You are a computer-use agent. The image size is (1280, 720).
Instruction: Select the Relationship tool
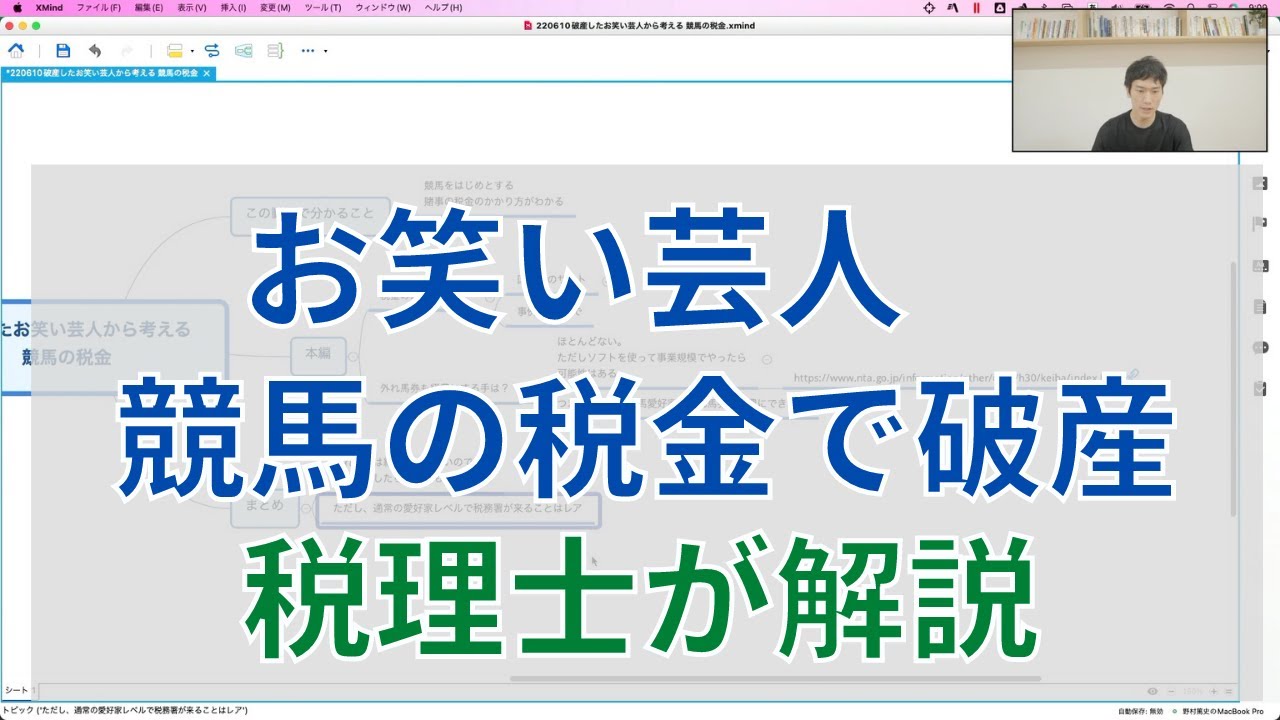(x=211, y=50)
